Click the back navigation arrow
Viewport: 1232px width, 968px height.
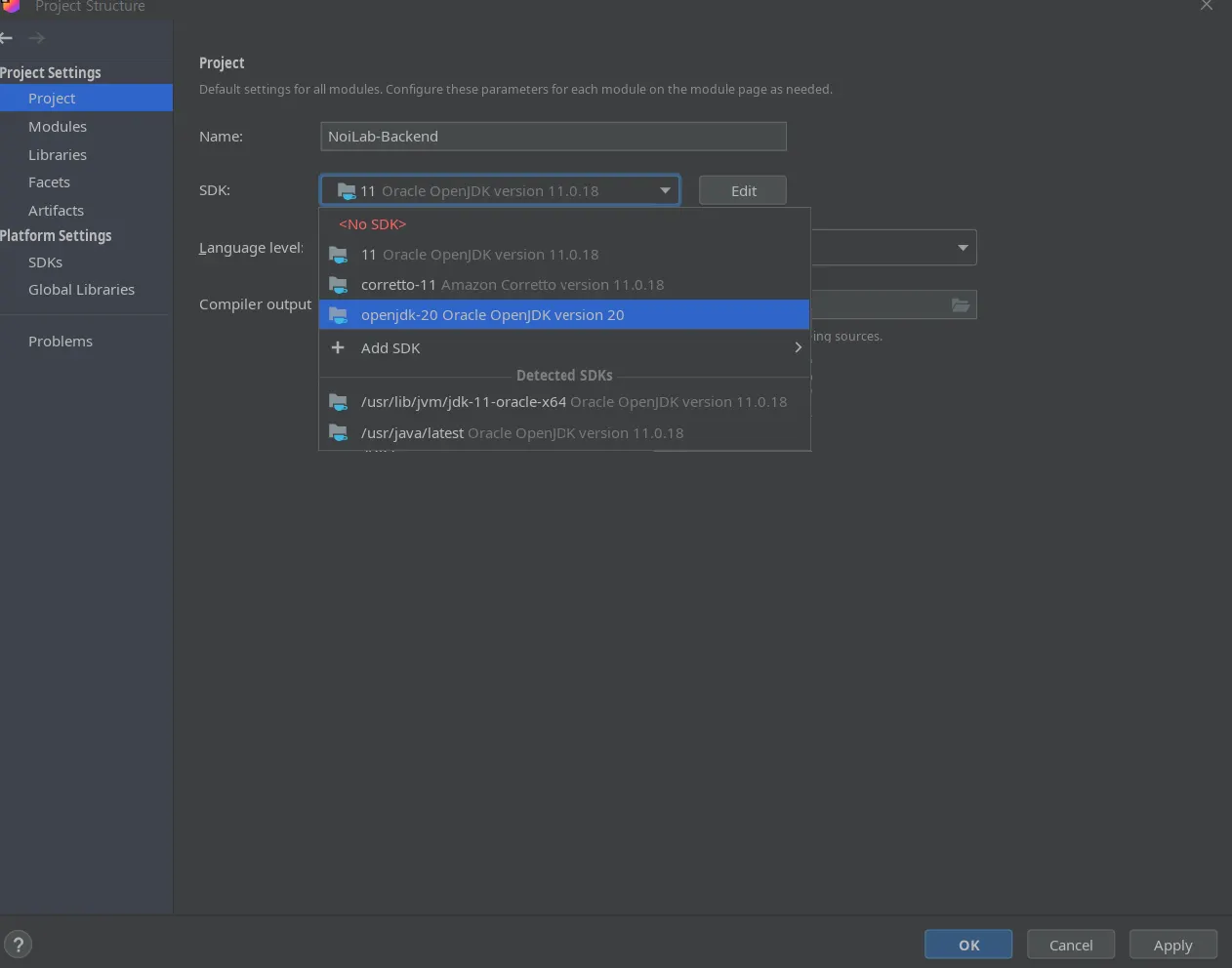click(7, 38)
